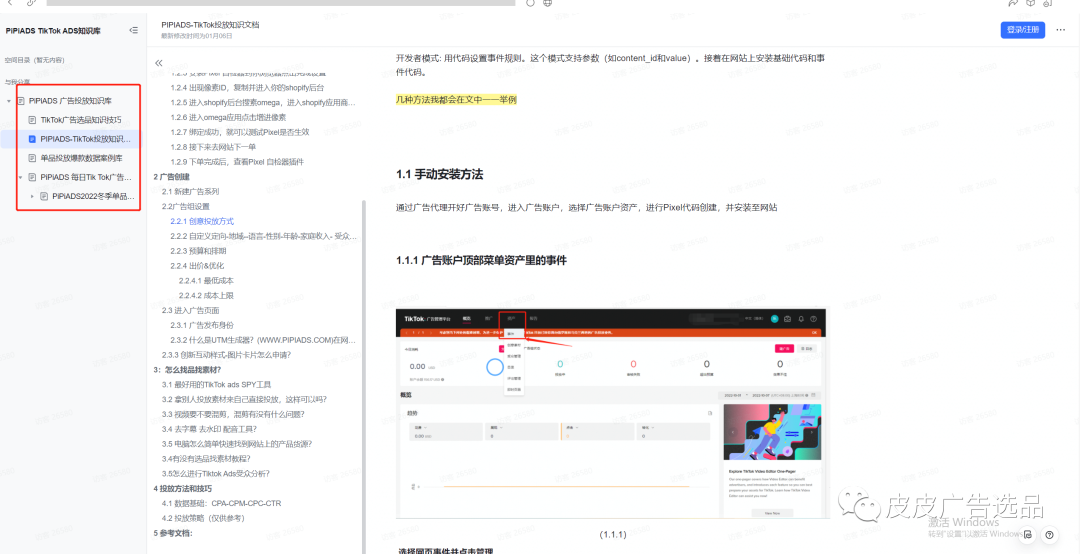Click document icon of PIPIADS2022冬季单品

(43, 196)
